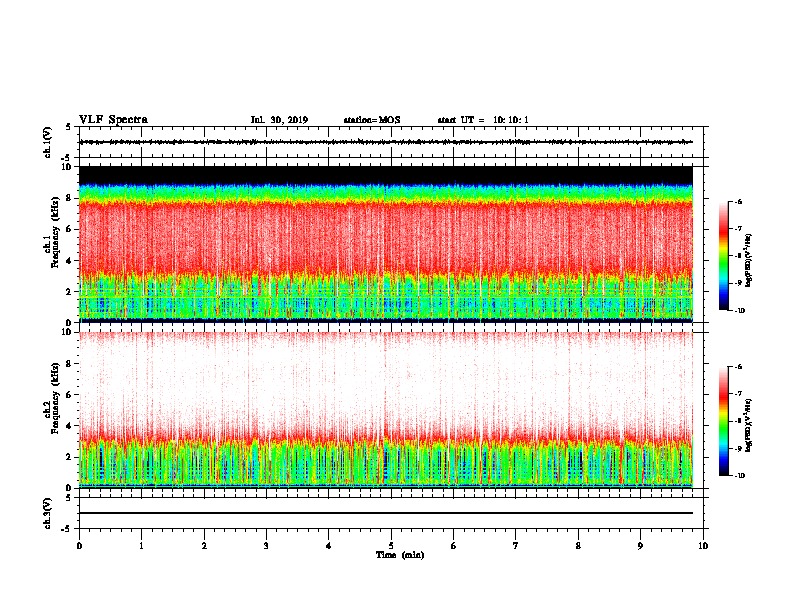Screen dimensions: 792x612
Task: Click the "-10" label on ch.2 color bar
Action: pos(739,476)
